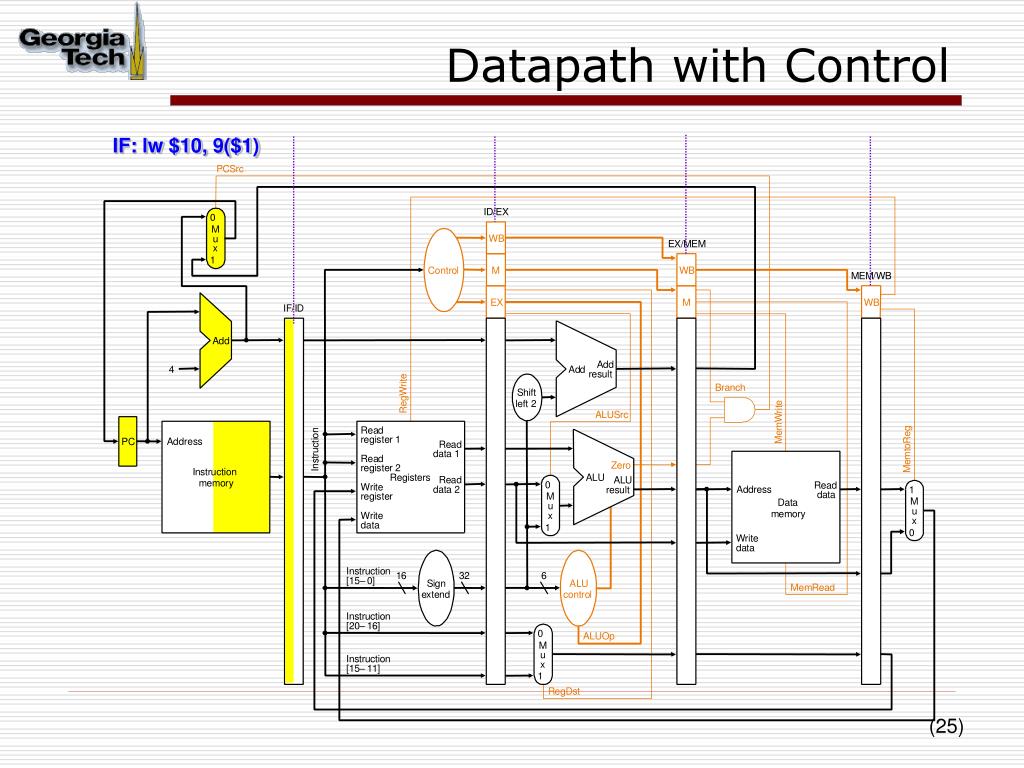This screenshot has width=1024, height=768.
Task: Click the MemRead signal label
Action: click(812, 587)
